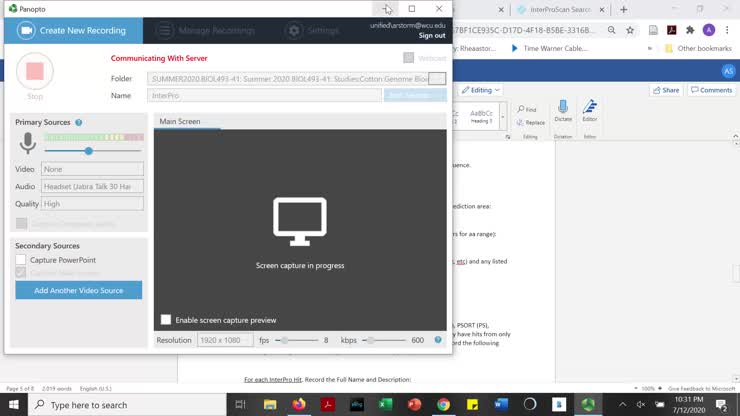Click the Join Session button

coord(415,95)
